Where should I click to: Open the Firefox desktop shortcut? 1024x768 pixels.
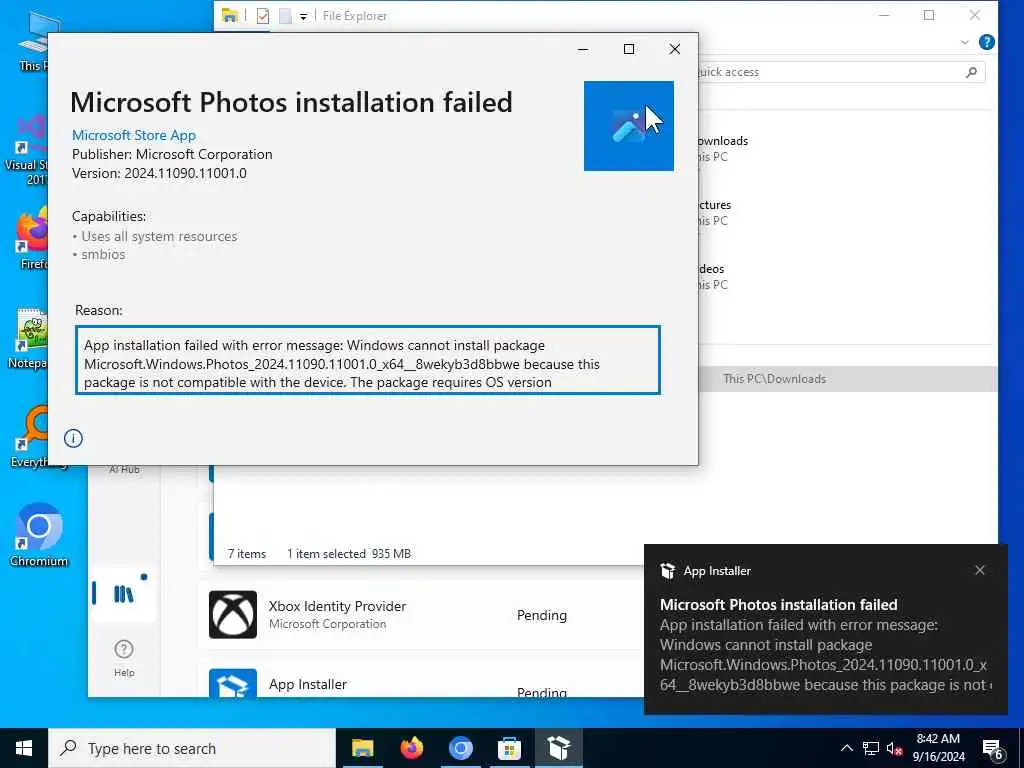[31, 238]
